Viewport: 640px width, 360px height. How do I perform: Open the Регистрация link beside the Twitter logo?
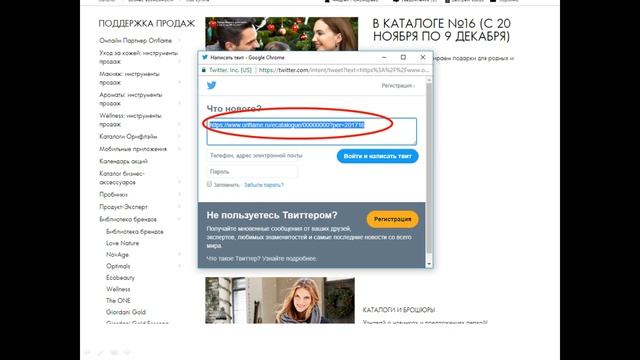(x=398, y=86)
